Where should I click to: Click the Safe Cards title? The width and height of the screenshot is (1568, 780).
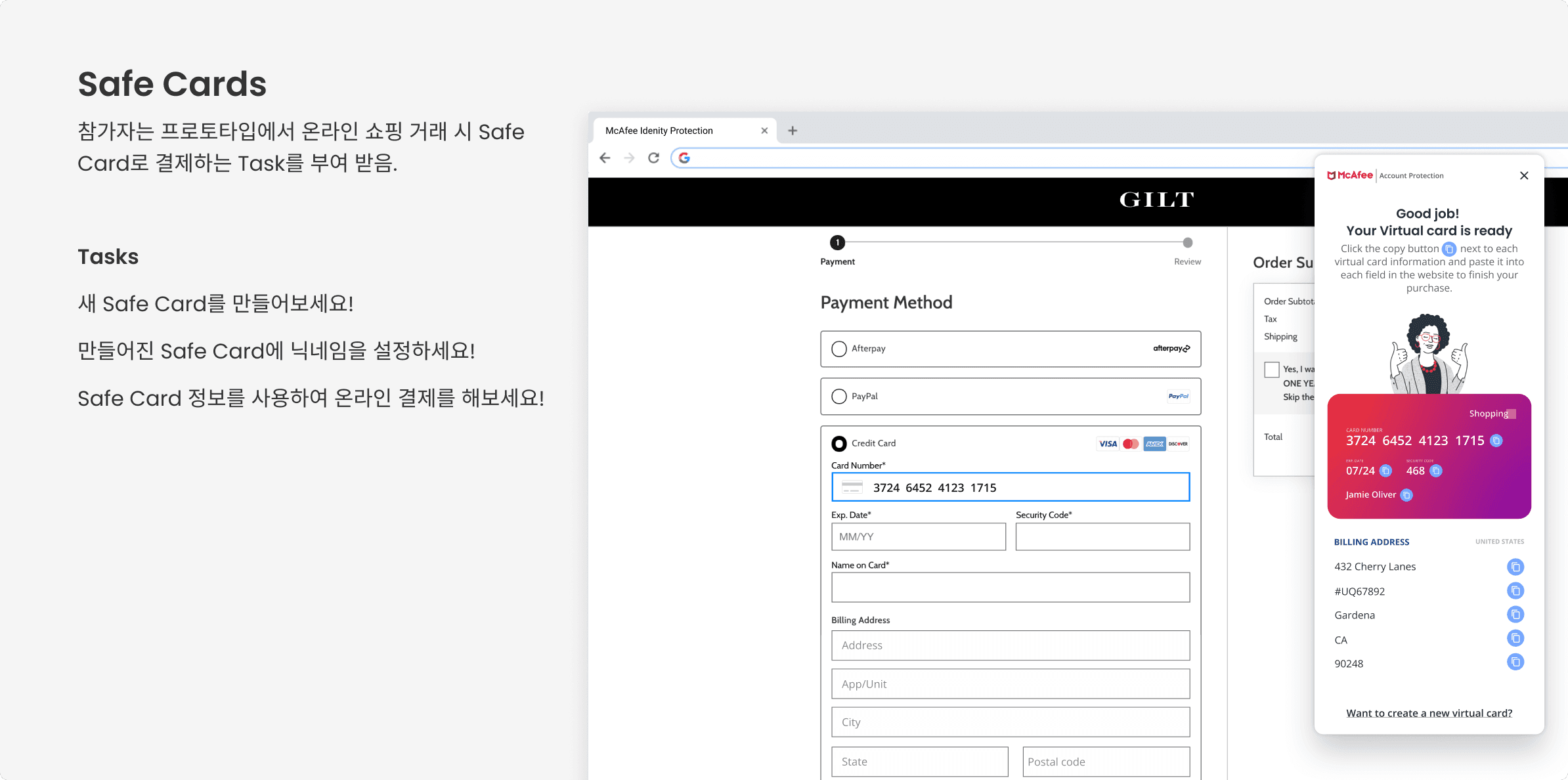point(172,84)
